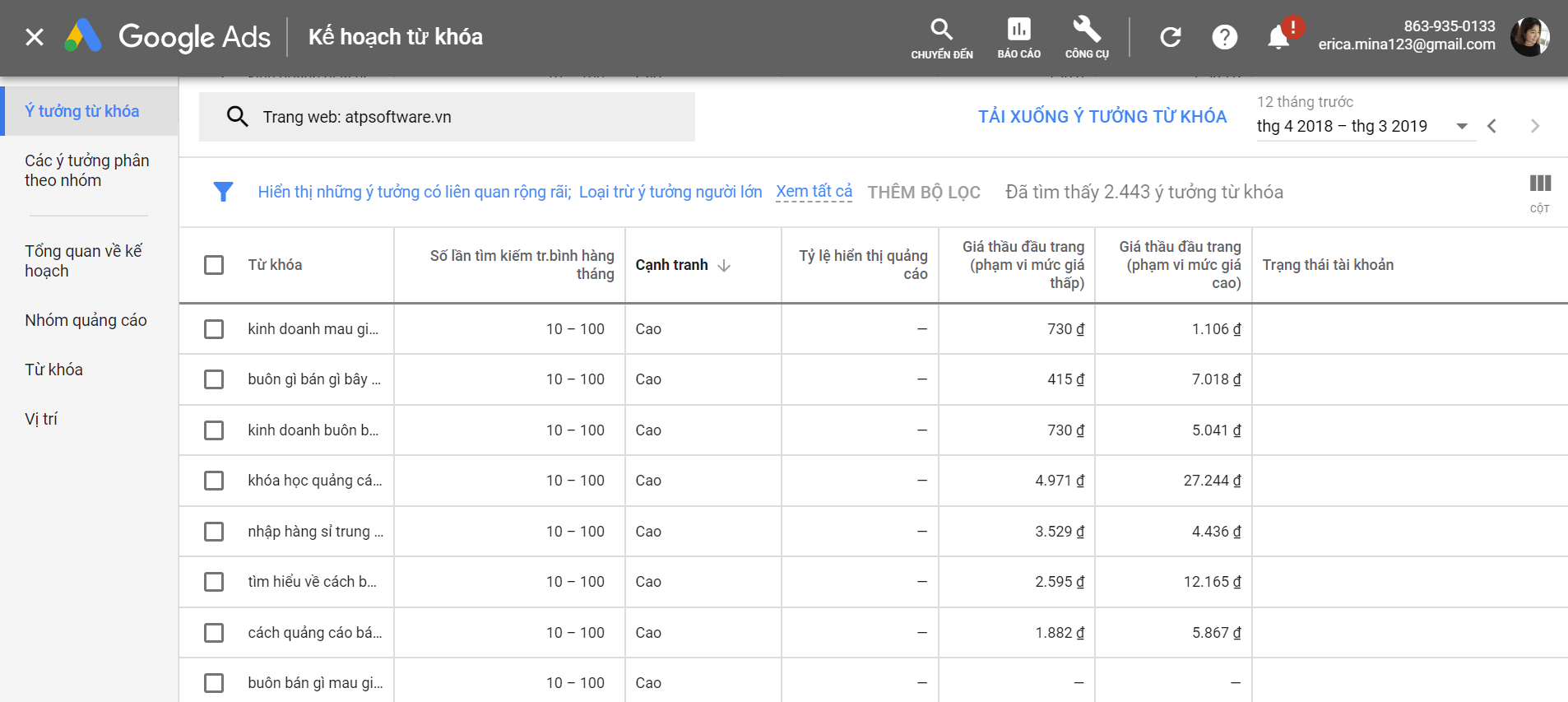Screen dimensions: 1568x702
Task: Click the Trang web: atpsoftware.vn search field
Action: [447, 117]
